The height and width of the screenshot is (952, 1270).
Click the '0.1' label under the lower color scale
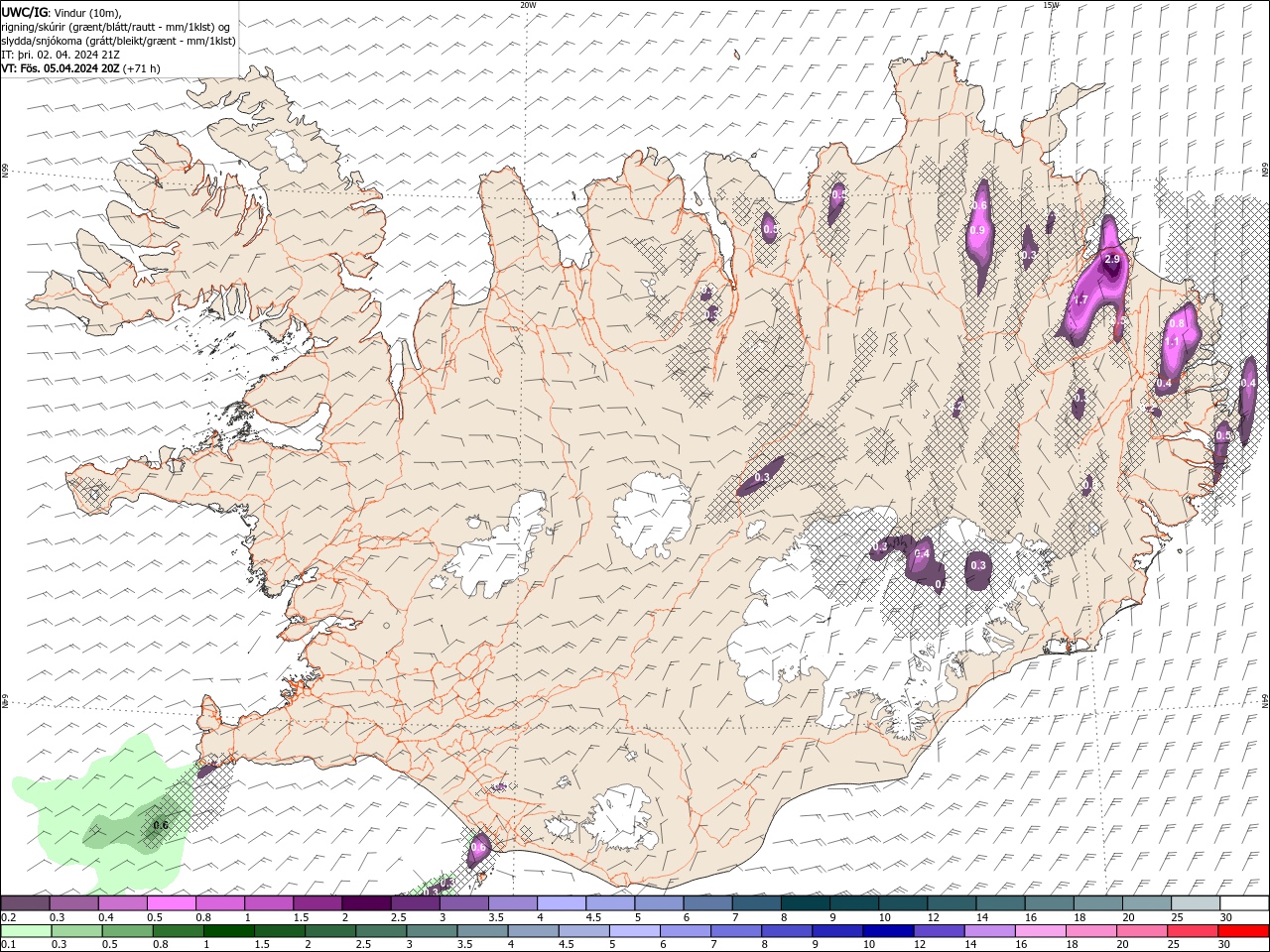9,945
